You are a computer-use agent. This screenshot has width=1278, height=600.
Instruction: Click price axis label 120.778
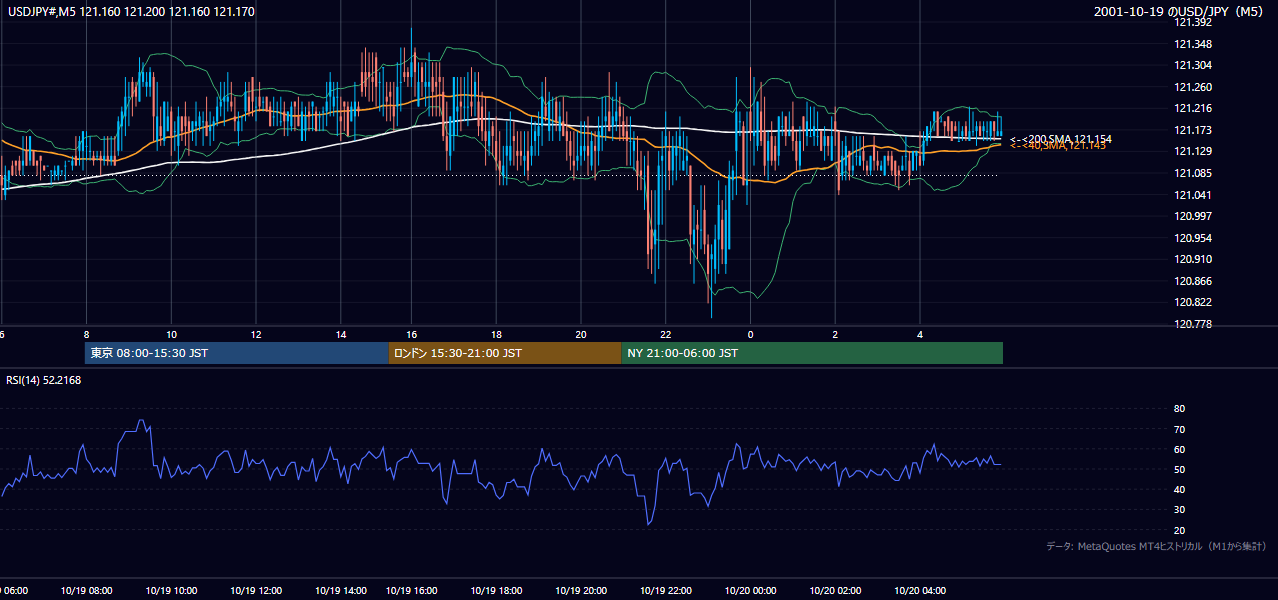coord(1193,324)
